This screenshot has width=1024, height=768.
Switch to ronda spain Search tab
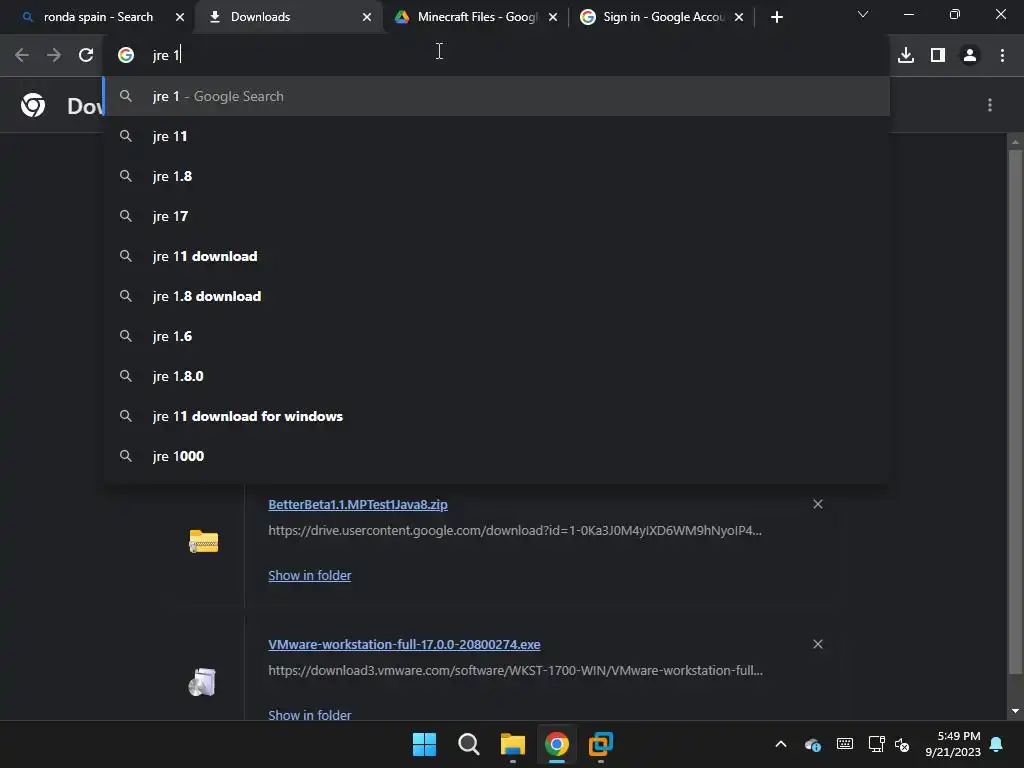tap(98, 17)
